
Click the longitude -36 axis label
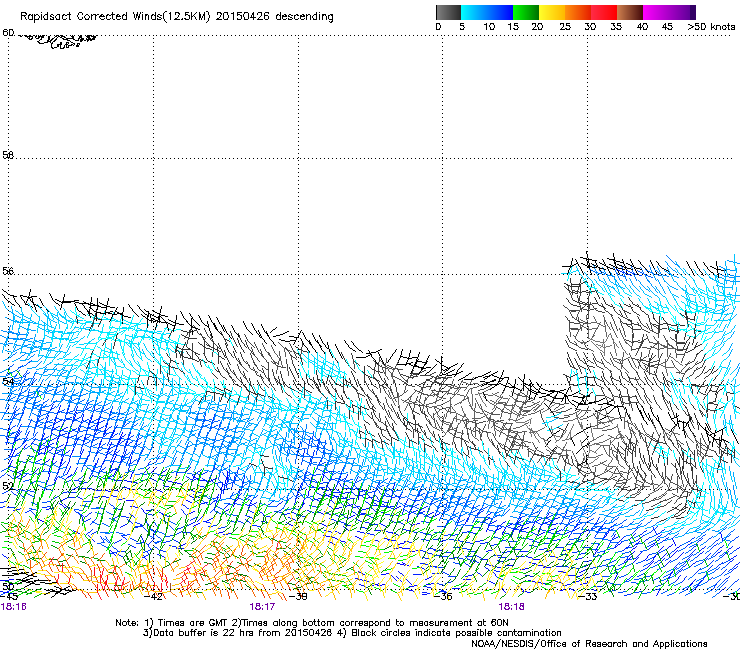click(443, 596)
